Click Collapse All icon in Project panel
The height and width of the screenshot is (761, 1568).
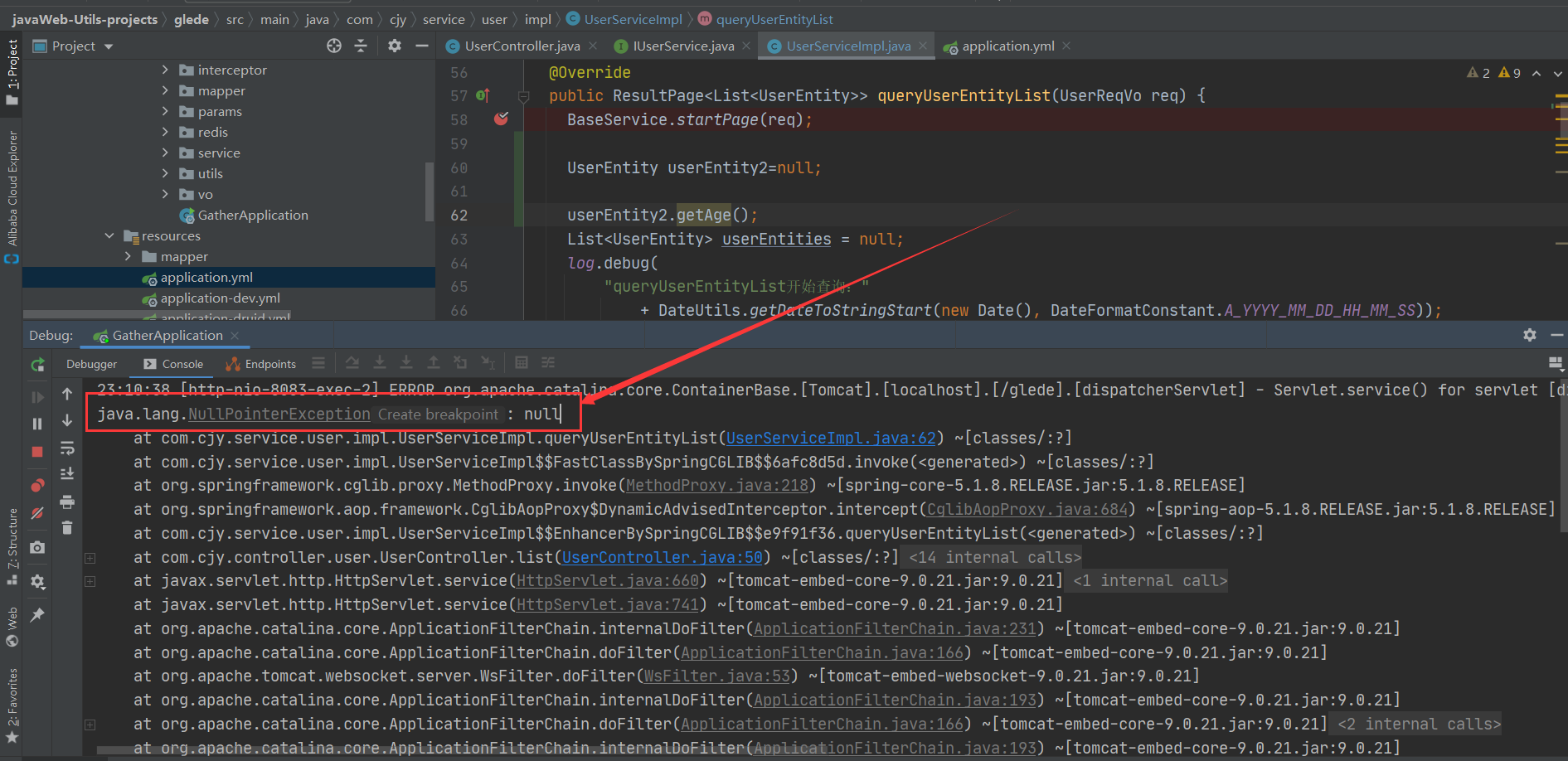361,46
